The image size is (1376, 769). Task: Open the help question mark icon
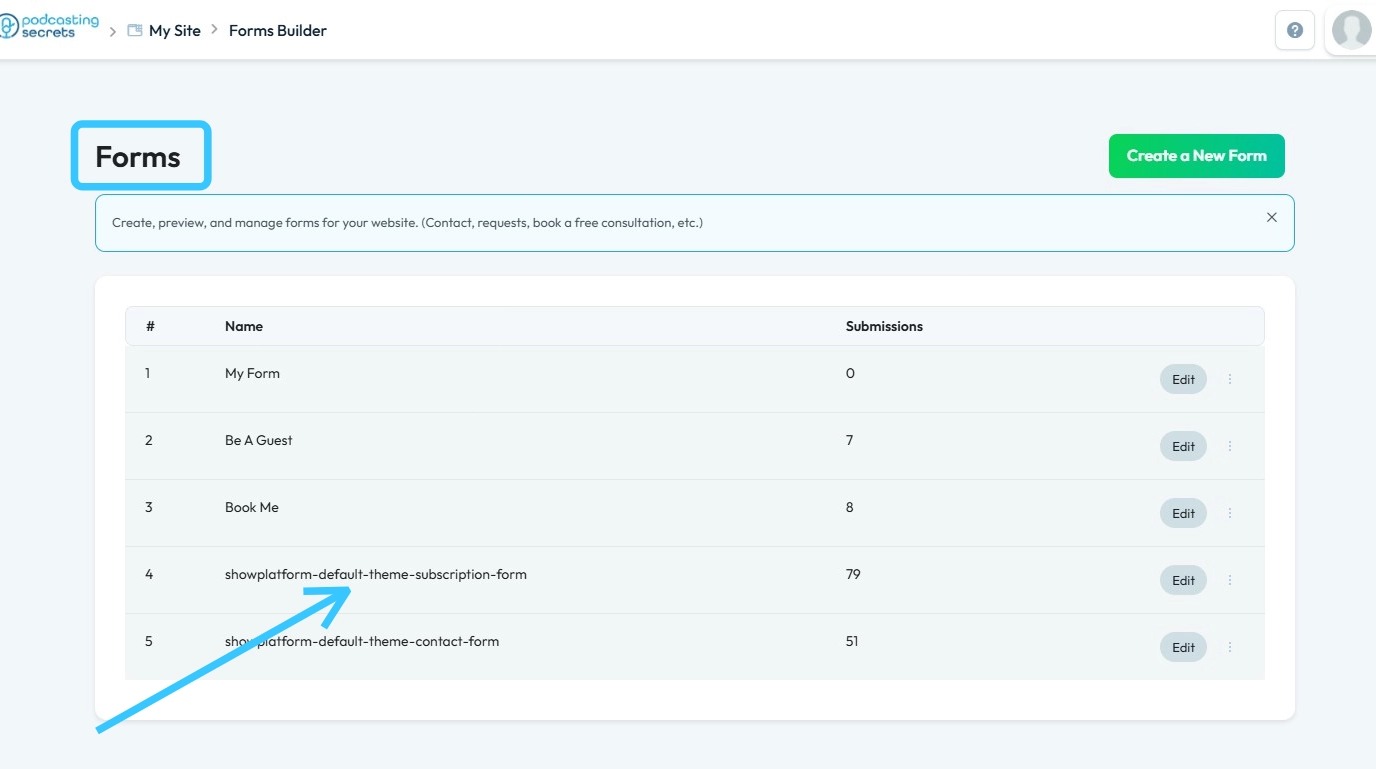1295,30
